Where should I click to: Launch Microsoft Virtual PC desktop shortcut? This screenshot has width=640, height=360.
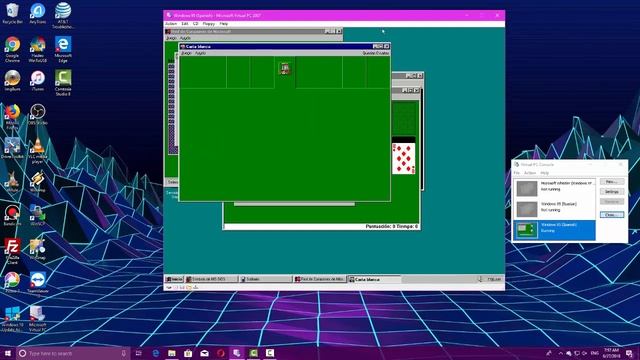pos(38,319)
